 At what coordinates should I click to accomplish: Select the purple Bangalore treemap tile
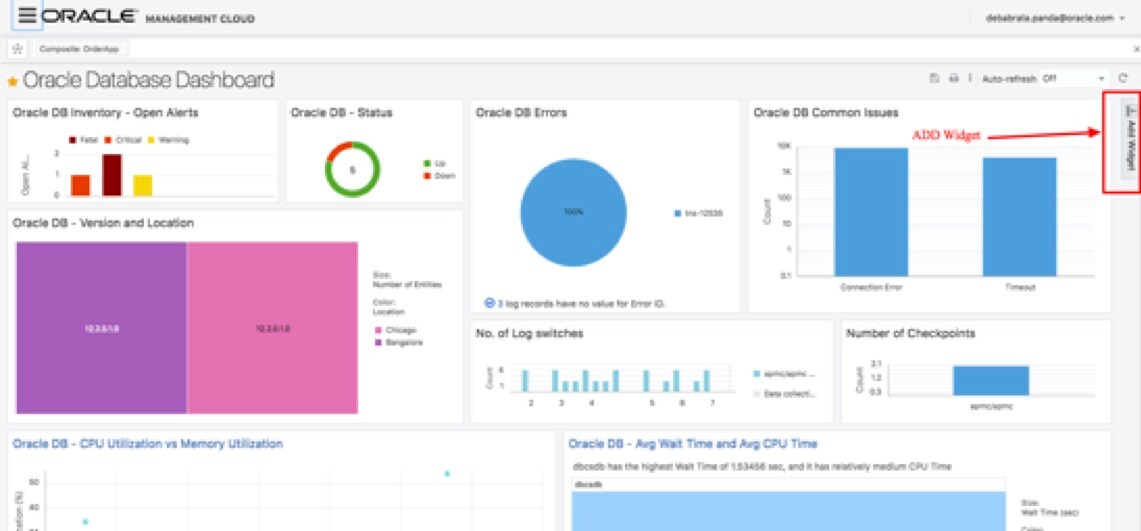pyautogui.click(x=101, y=328)
